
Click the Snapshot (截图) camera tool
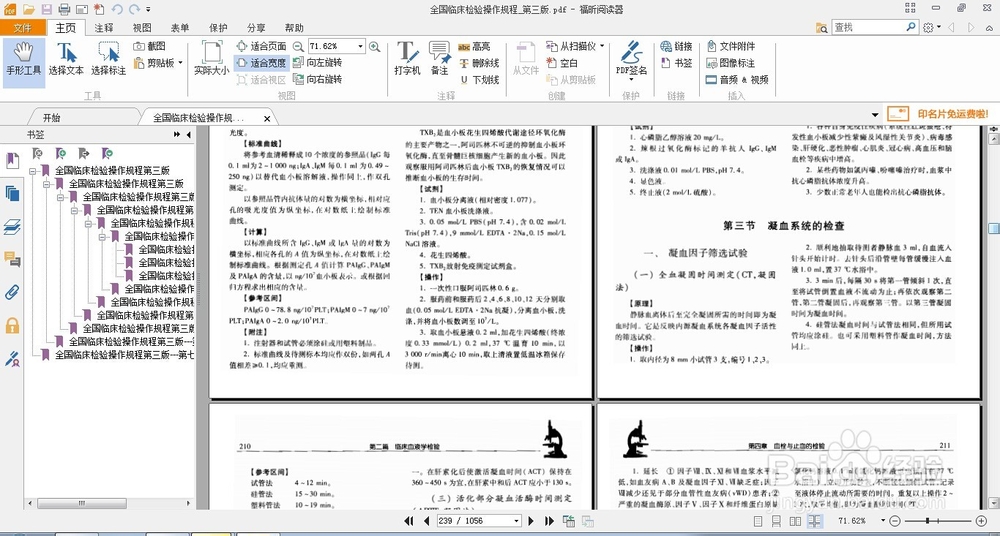tap(150, 47)
